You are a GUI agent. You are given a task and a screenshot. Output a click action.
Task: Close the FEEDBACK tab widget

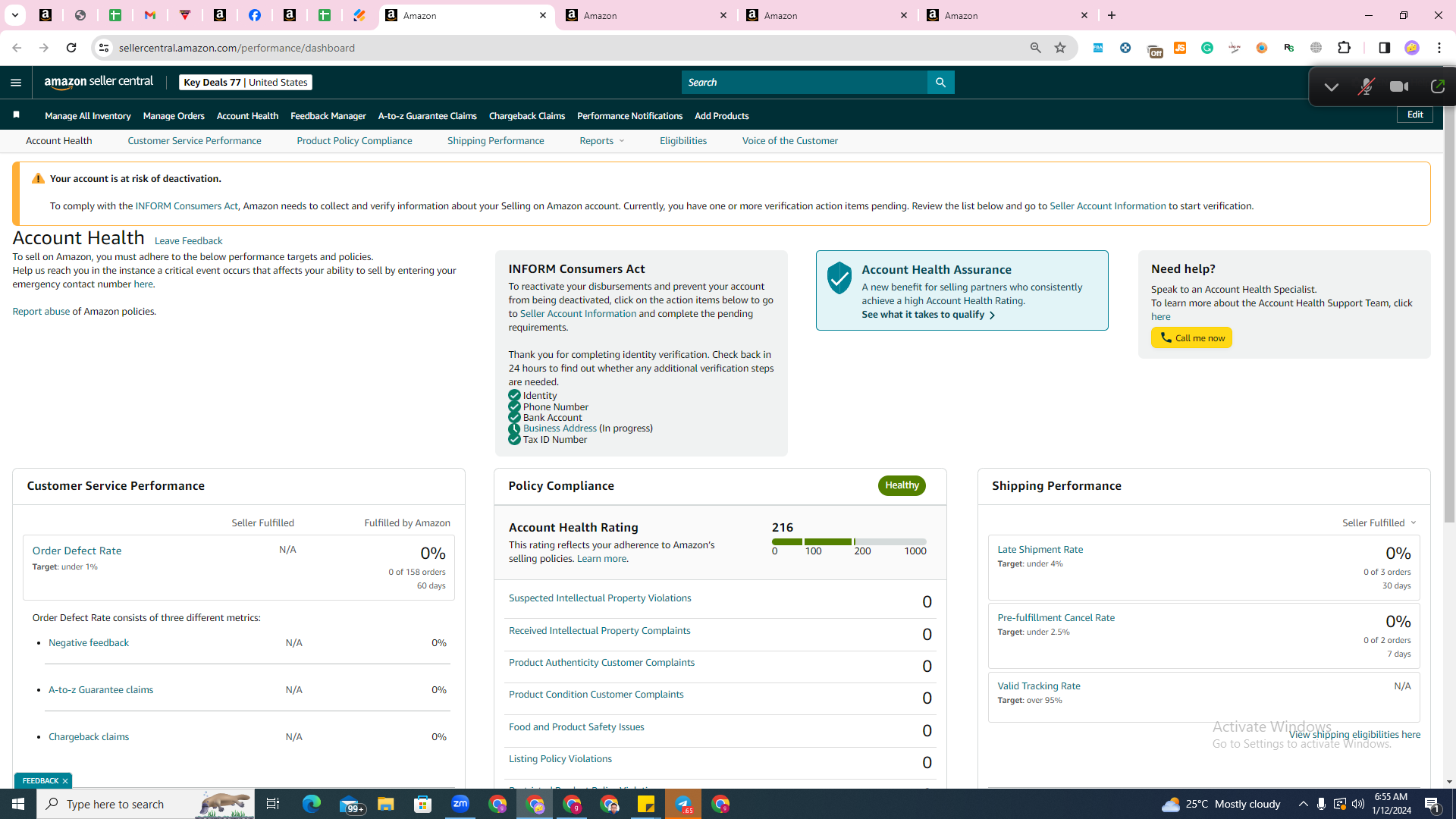(65, 781)
